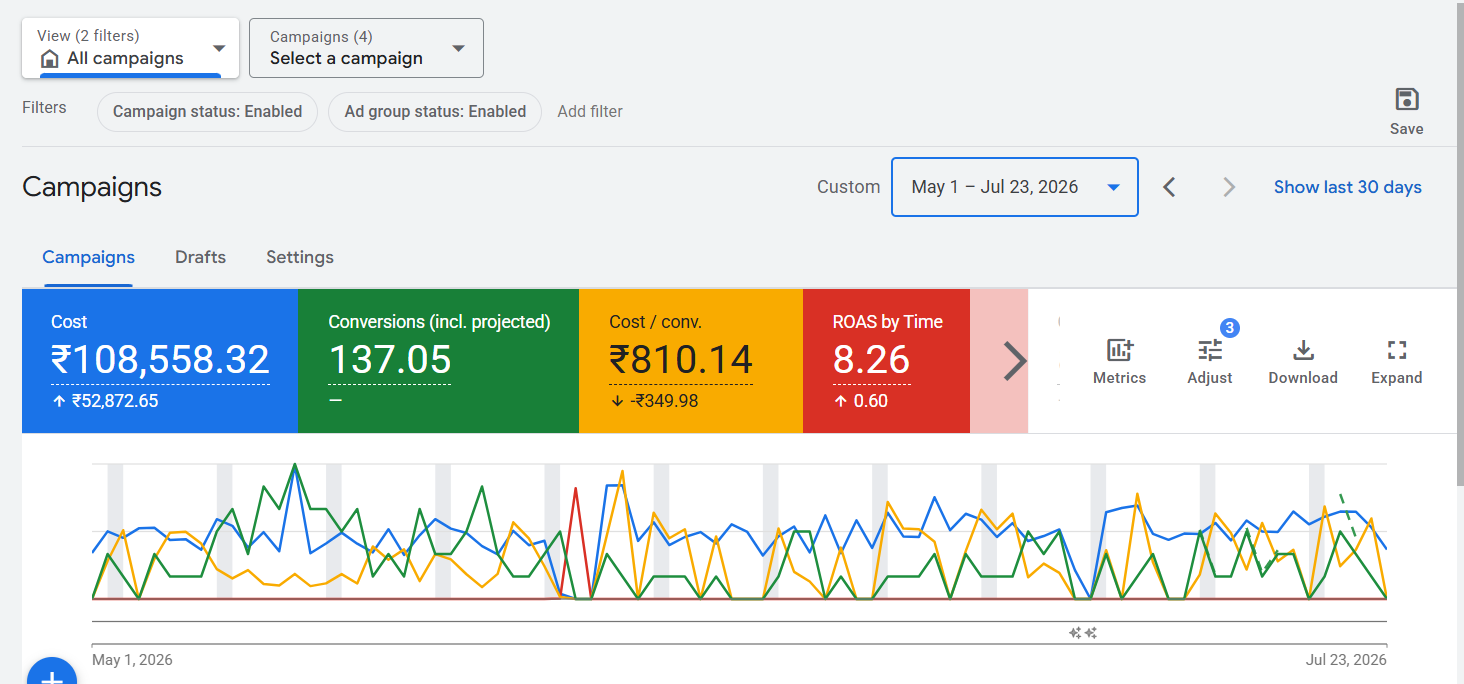The width and height of the screenshot is (1464, 684).
Task: Click the dashed green projected line segment
Action: tap(1347, 515)
